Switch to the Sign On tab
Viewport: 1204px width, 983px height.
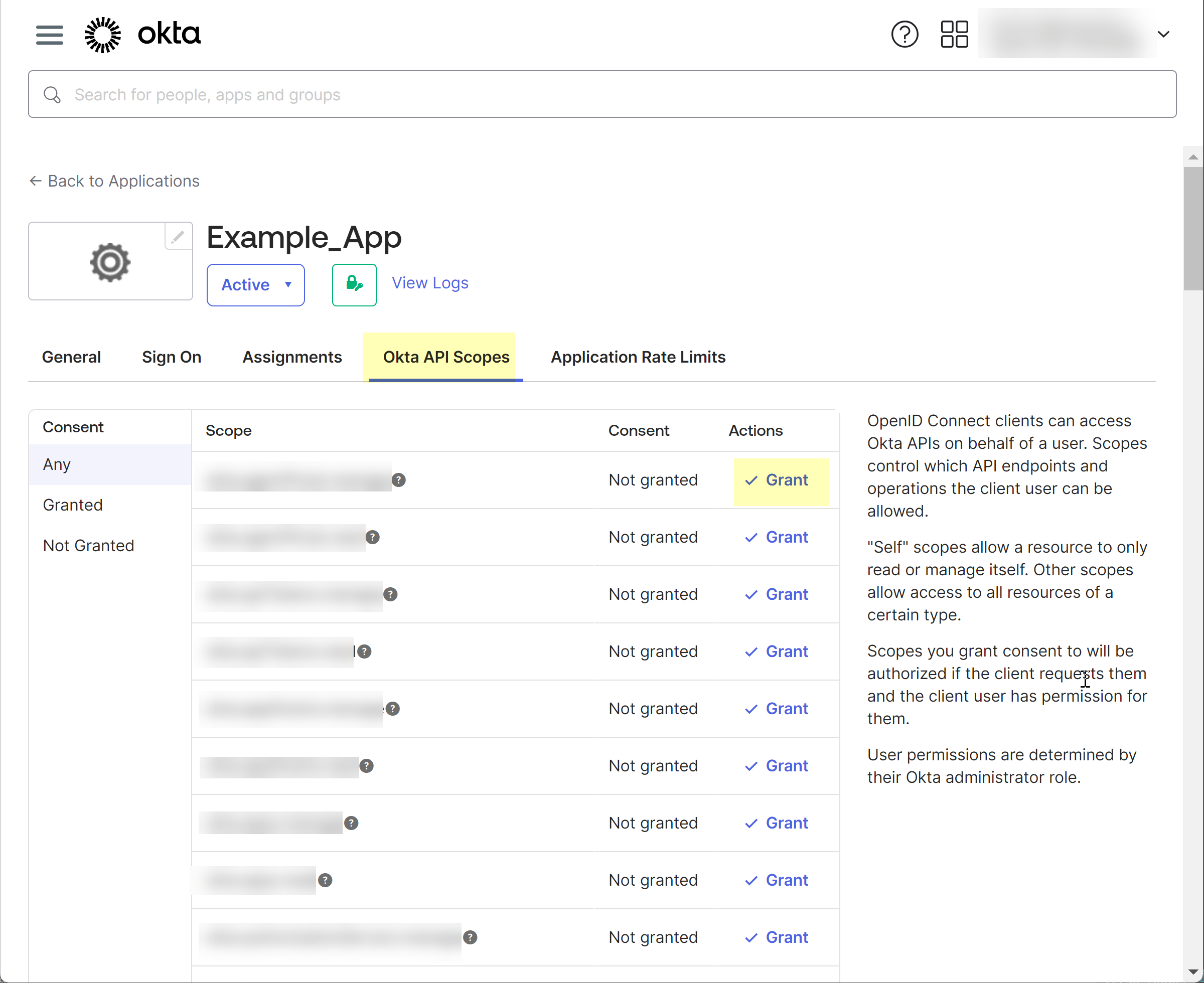(172, 357)
